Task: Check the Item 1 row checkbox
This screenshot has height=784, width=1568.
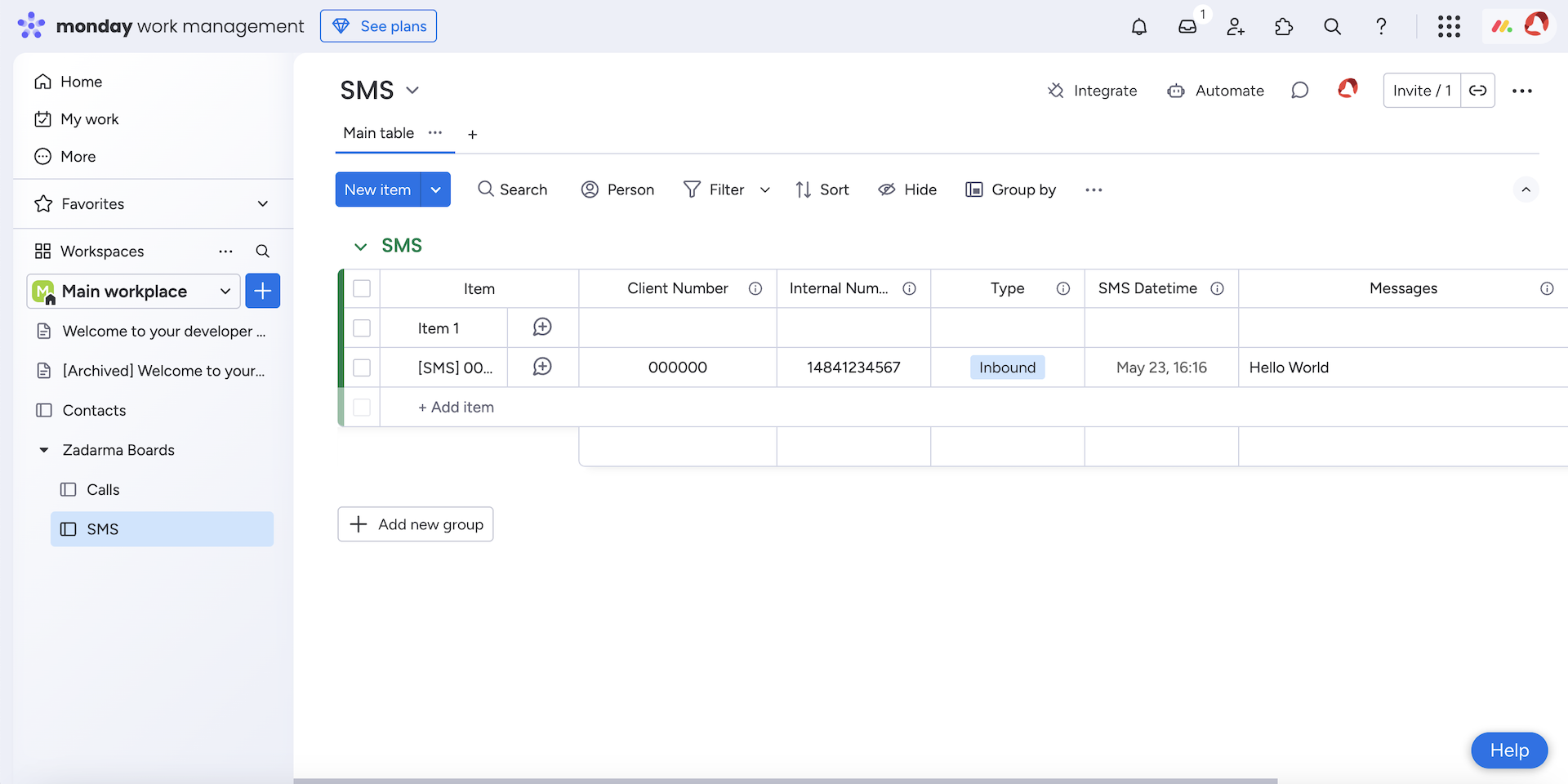Action: [362, 327]
